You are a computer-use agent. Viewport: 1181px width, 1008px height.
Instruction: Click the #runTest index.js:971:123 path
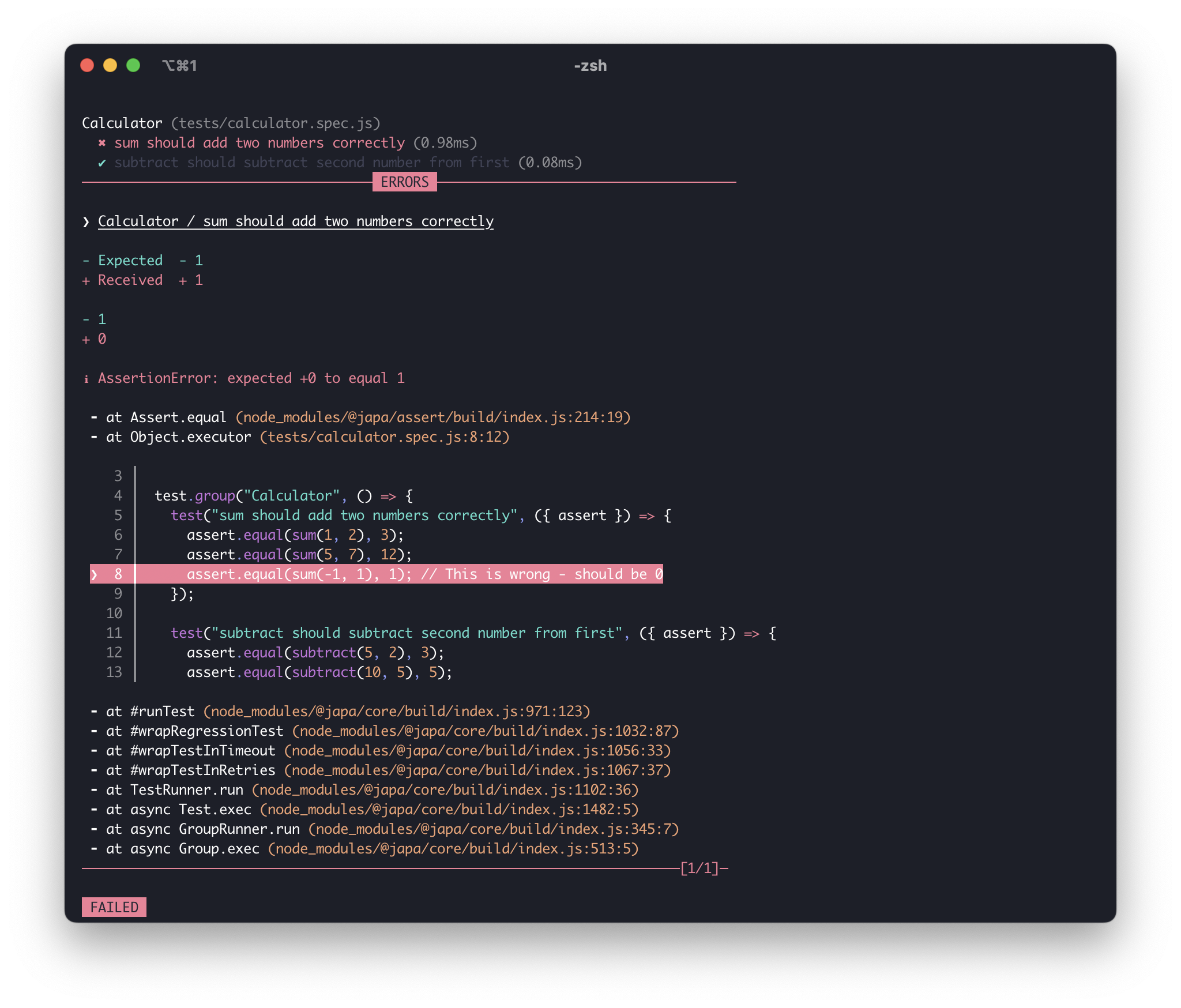click(x=397, y=712)
